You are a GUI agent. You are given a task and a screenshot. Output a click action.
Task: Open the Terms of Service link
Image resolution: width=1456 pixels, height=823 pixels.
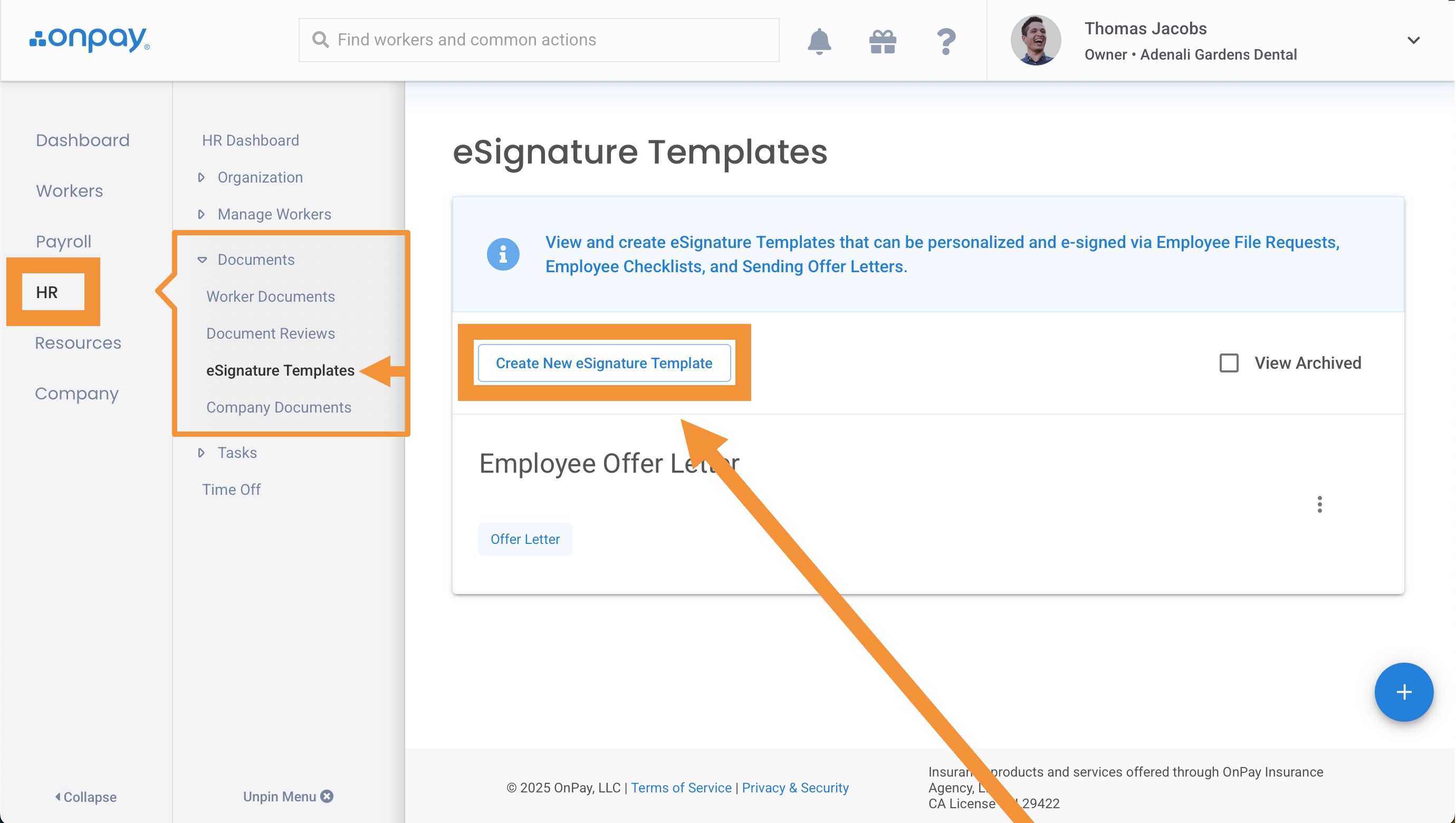(681, 787)
